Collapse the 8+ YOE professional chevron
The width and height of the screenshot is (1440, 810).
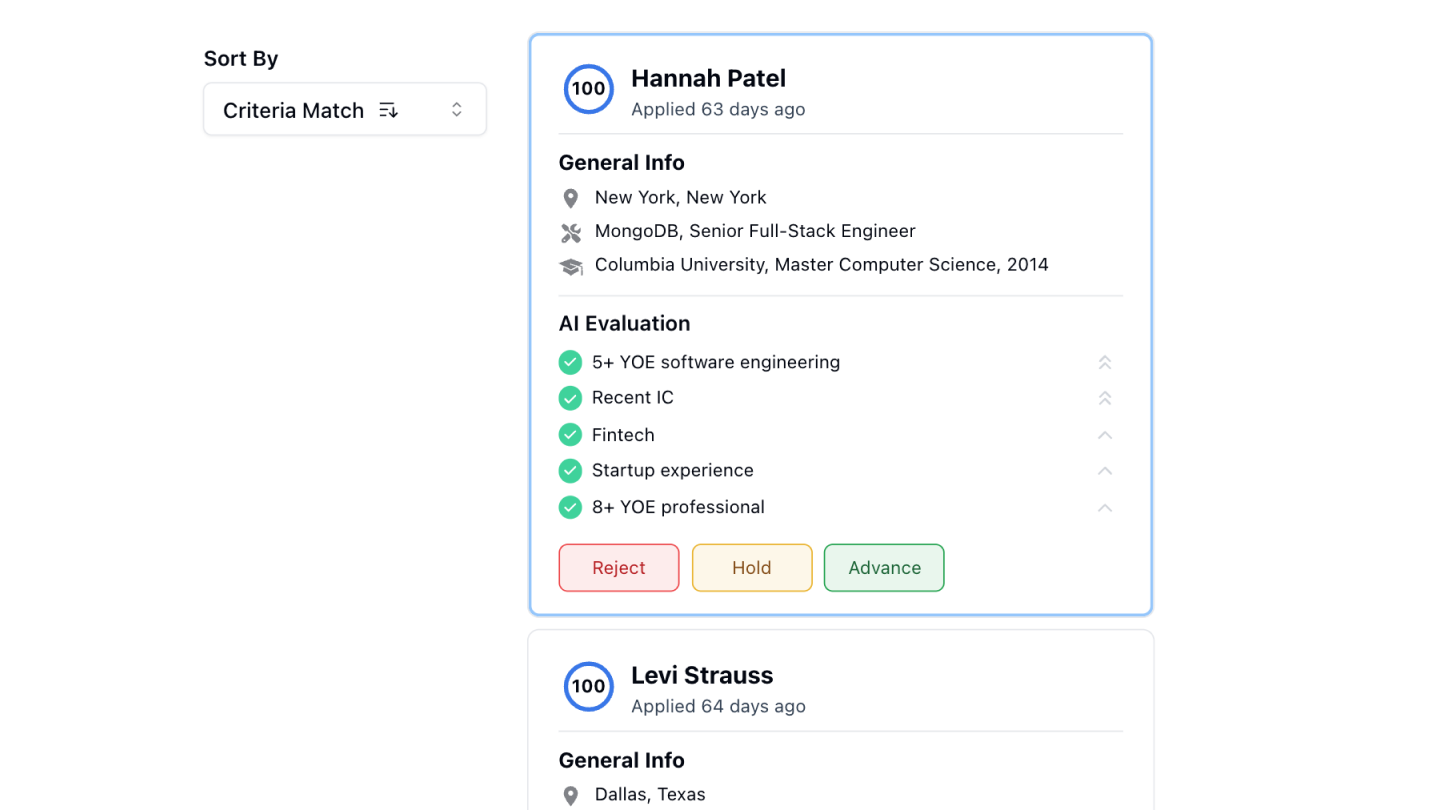[x=1104, y=508]
